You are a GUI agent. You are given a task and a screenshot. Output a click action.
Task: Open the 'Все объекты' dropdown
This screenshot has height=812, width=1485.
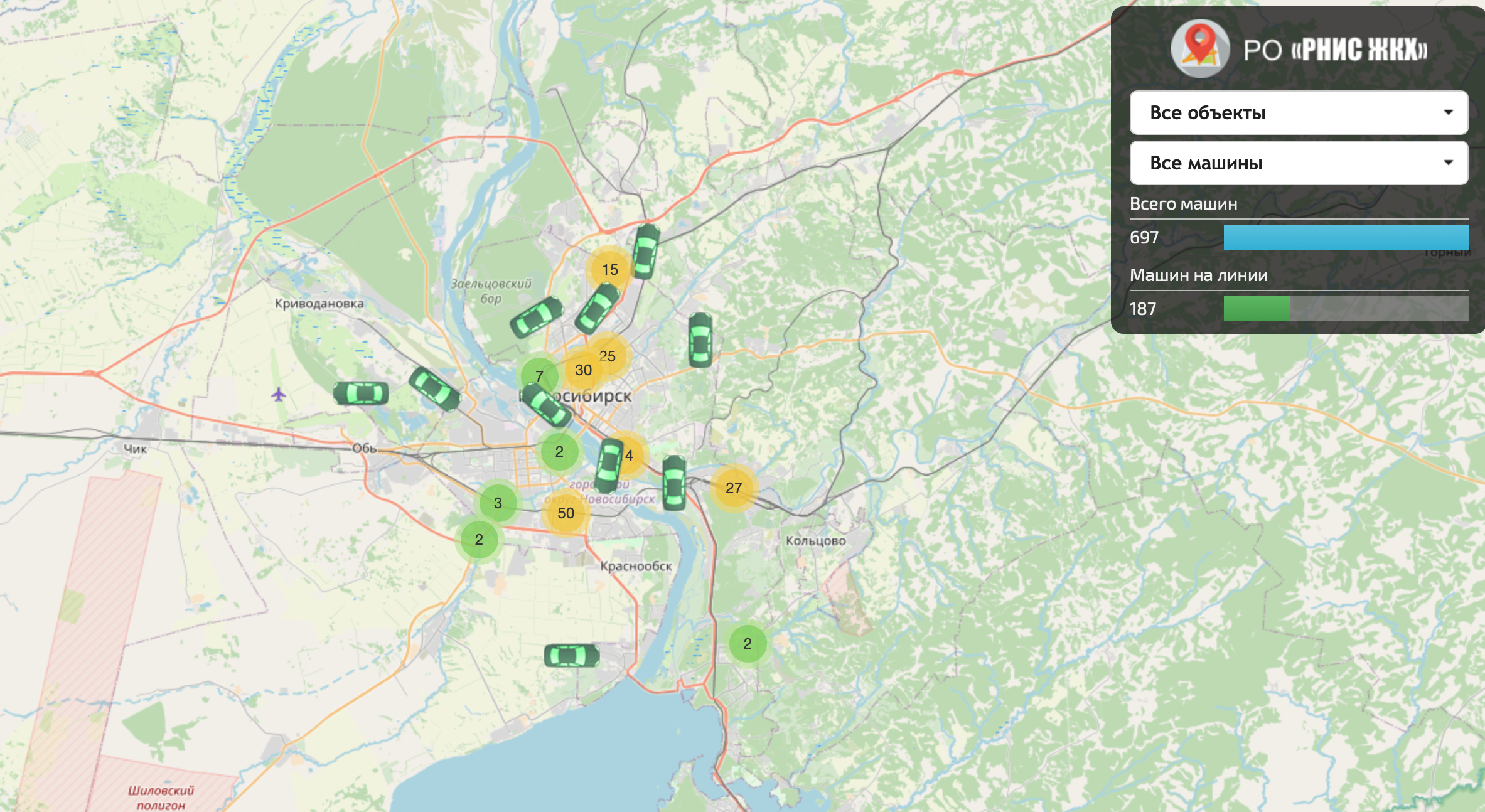(1299, 113)
